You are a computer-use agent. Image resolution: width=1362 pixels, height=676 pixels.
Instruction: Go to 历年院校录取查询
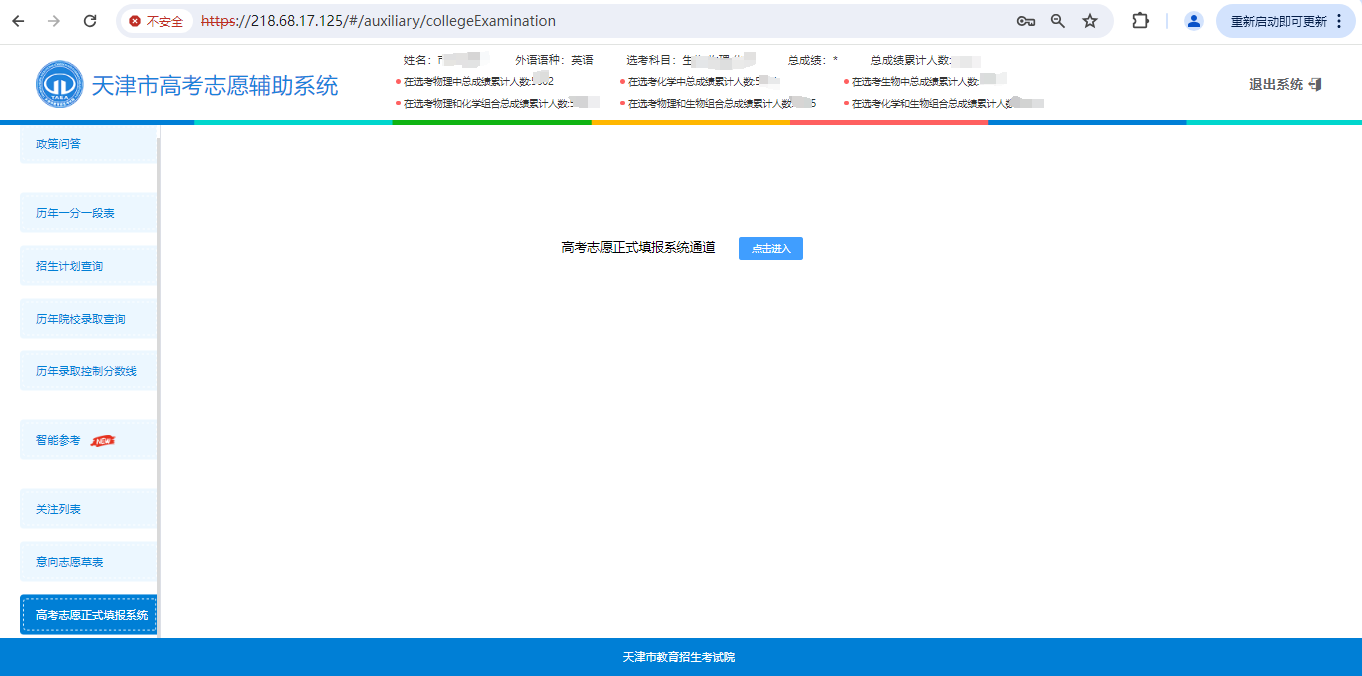89,319
